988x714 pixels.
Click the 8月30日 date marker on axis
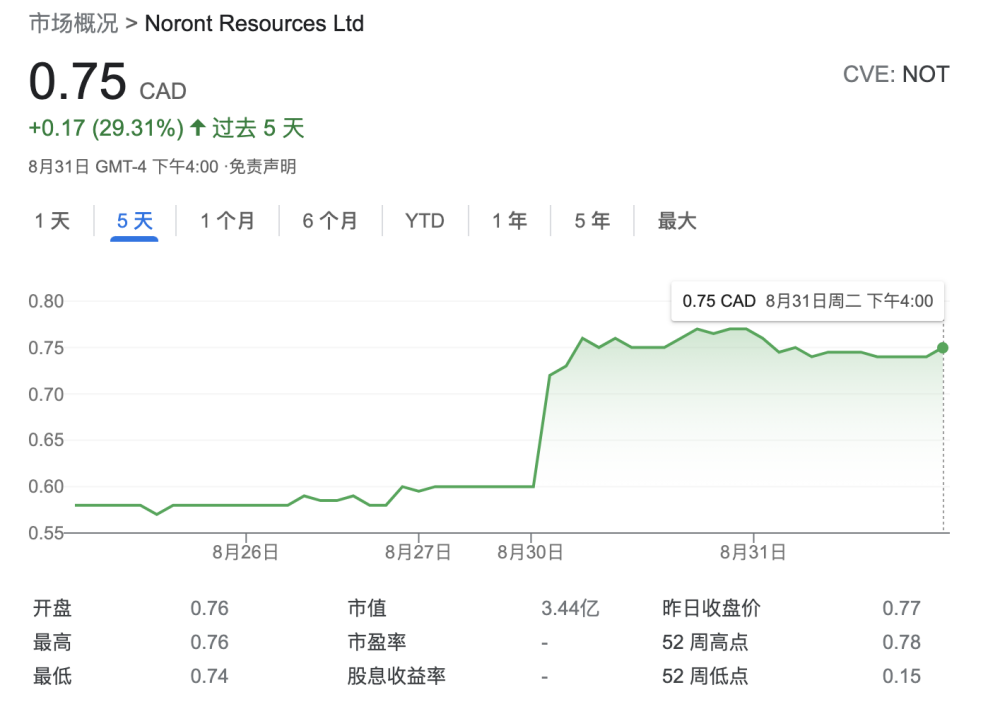(x=531, y=551)
